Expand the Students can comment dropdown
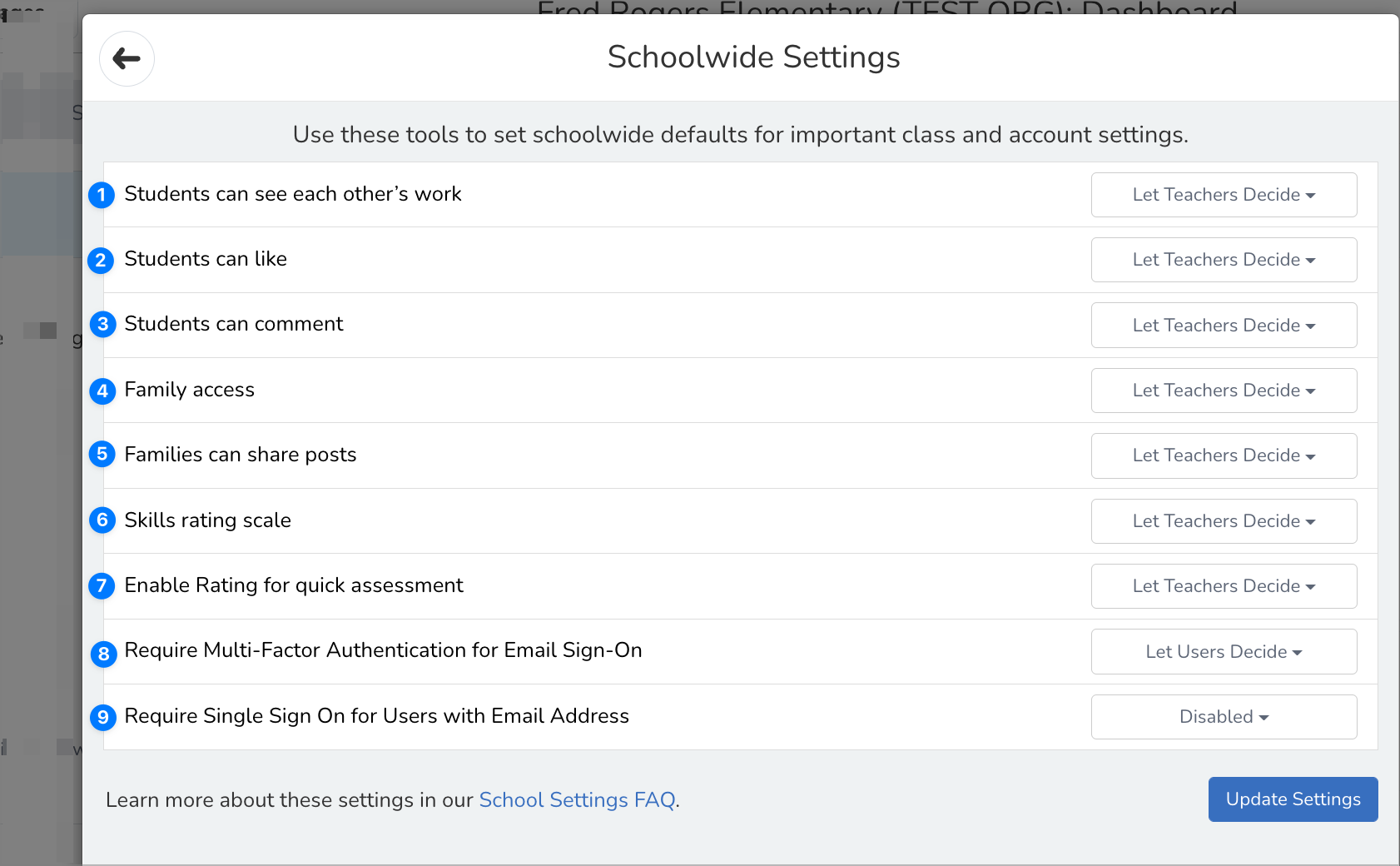1400x866 pixels. [1224, 326]
